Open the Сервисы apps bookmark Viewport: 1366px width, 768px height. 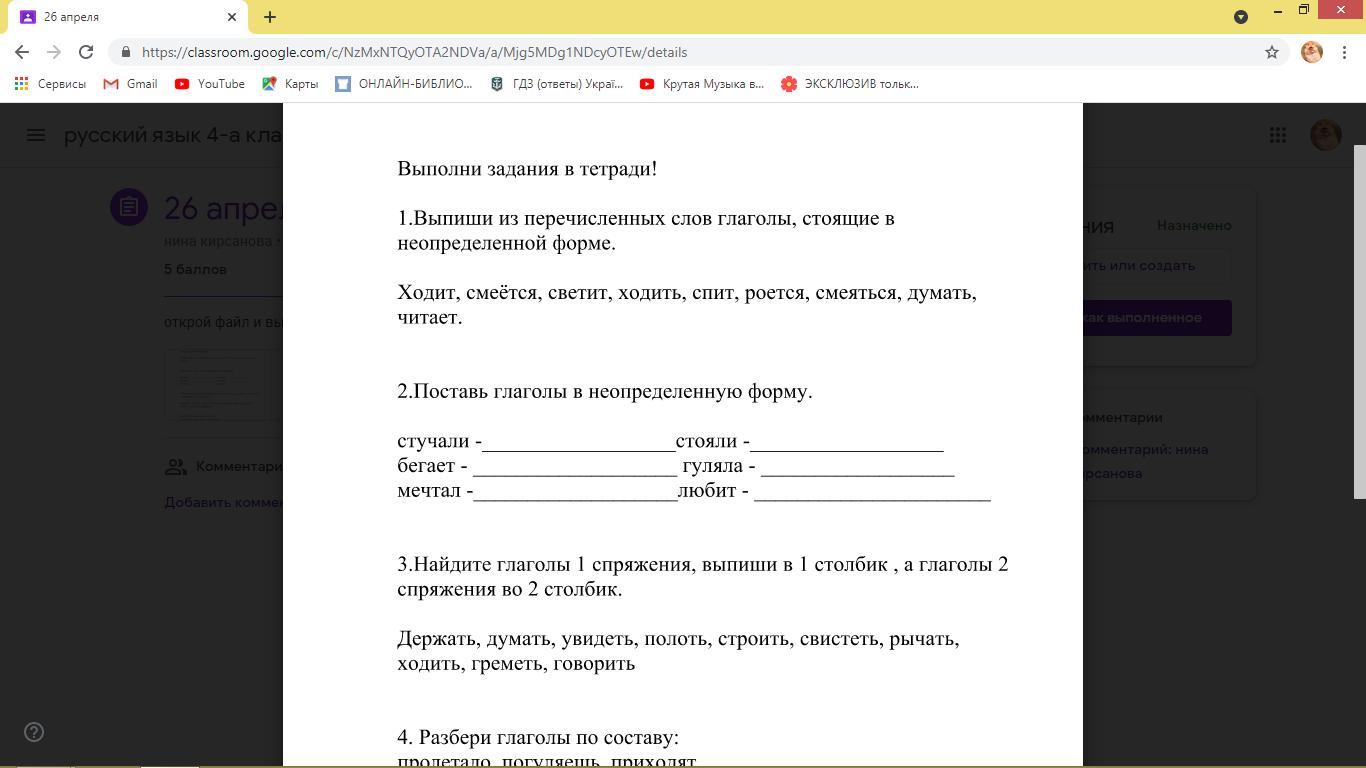click(50, 84)
